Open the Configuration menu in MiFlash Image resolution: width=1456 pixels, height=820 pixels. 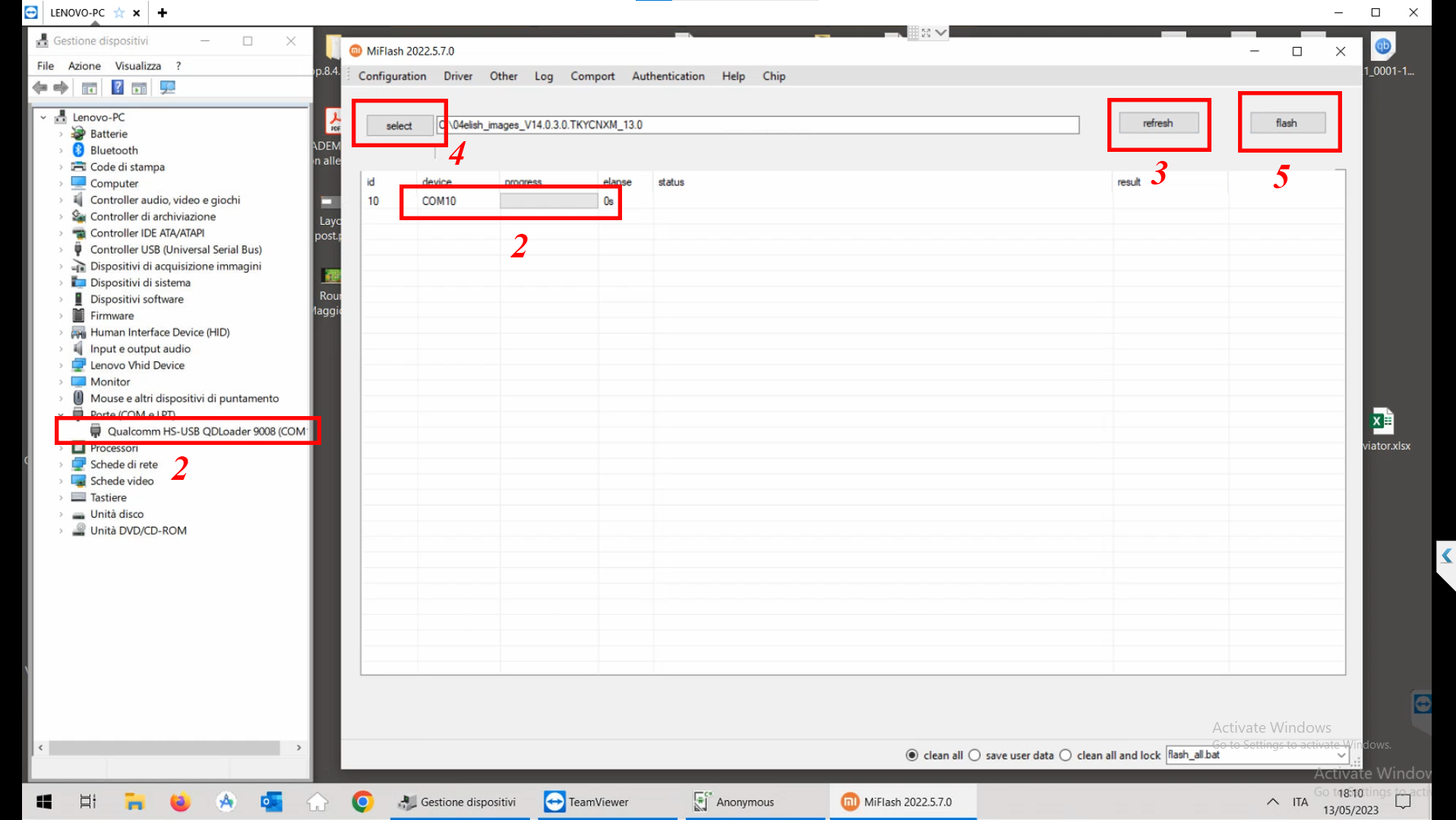(x=391, y=76)
